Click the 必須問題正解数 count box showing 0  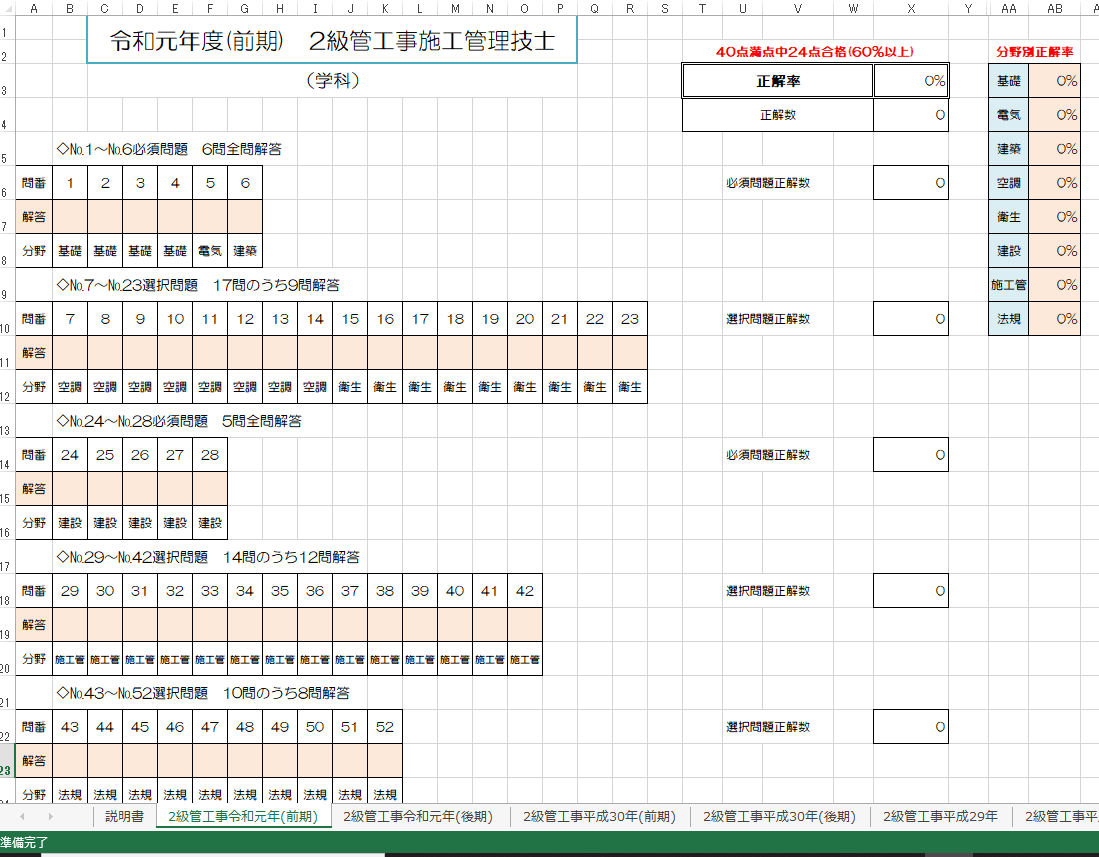911,182
